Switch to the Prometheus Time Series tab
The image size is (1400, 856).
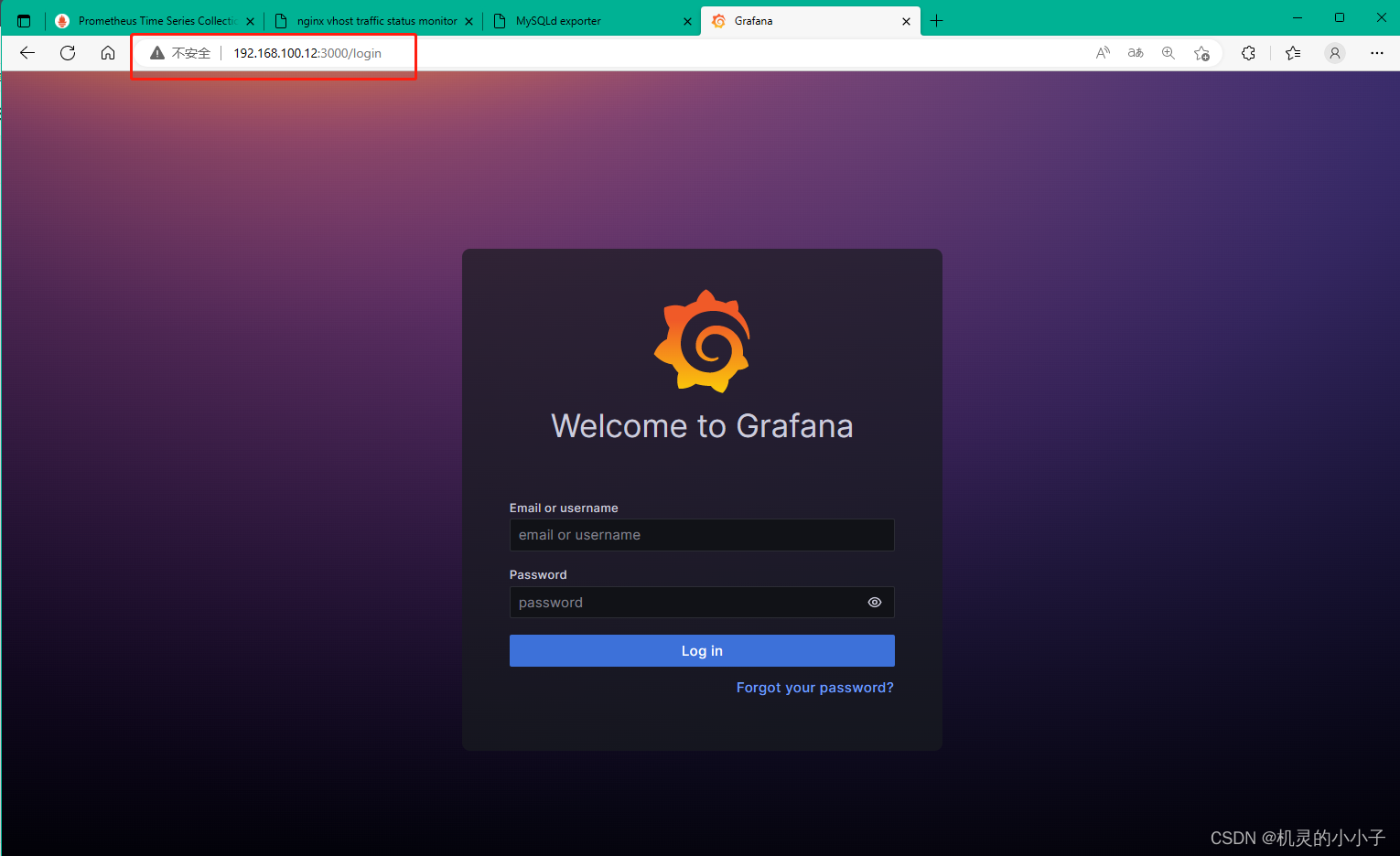[x=156, y=21]
